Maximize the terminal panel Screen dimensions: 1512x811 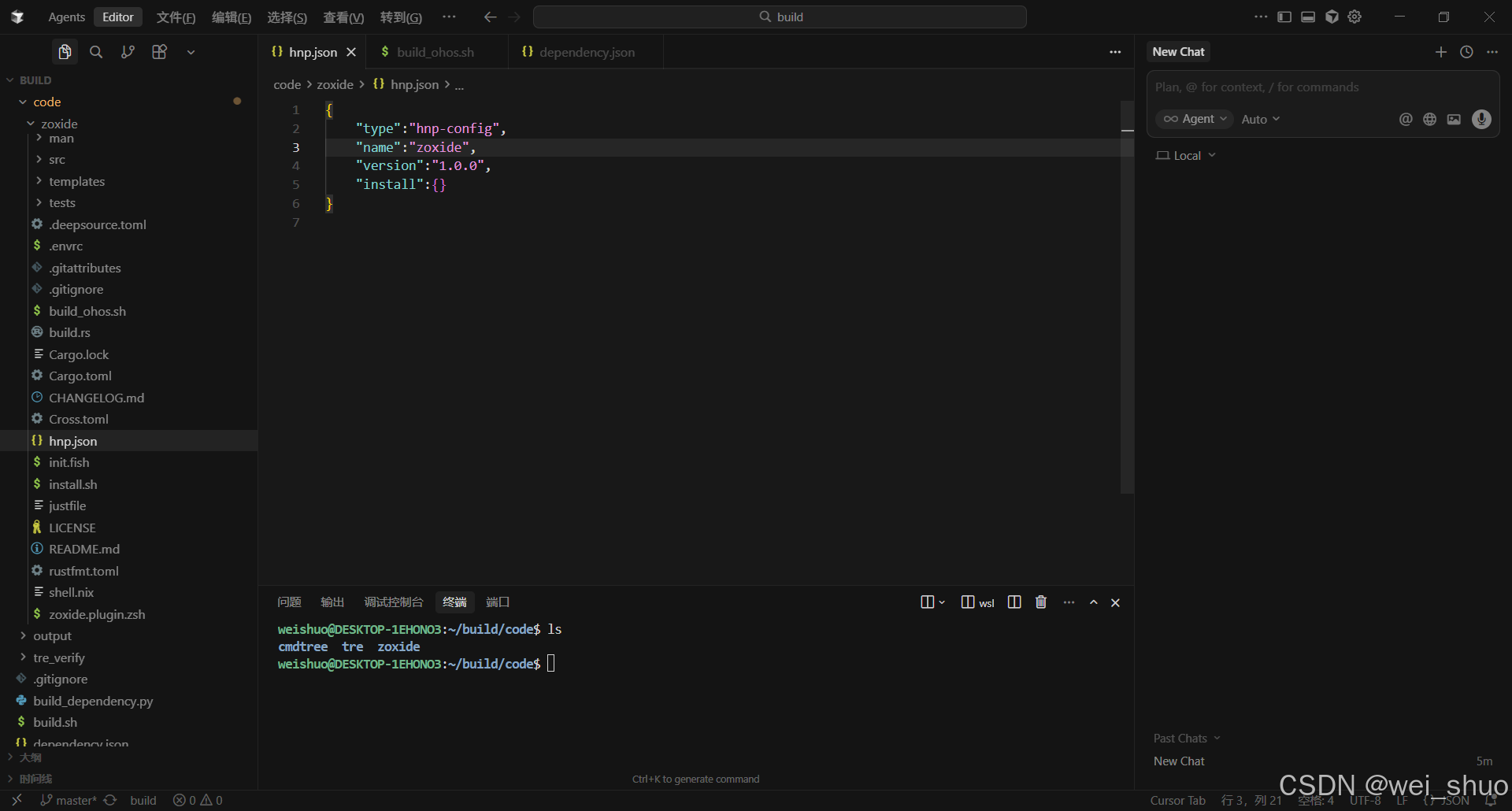1094,602
